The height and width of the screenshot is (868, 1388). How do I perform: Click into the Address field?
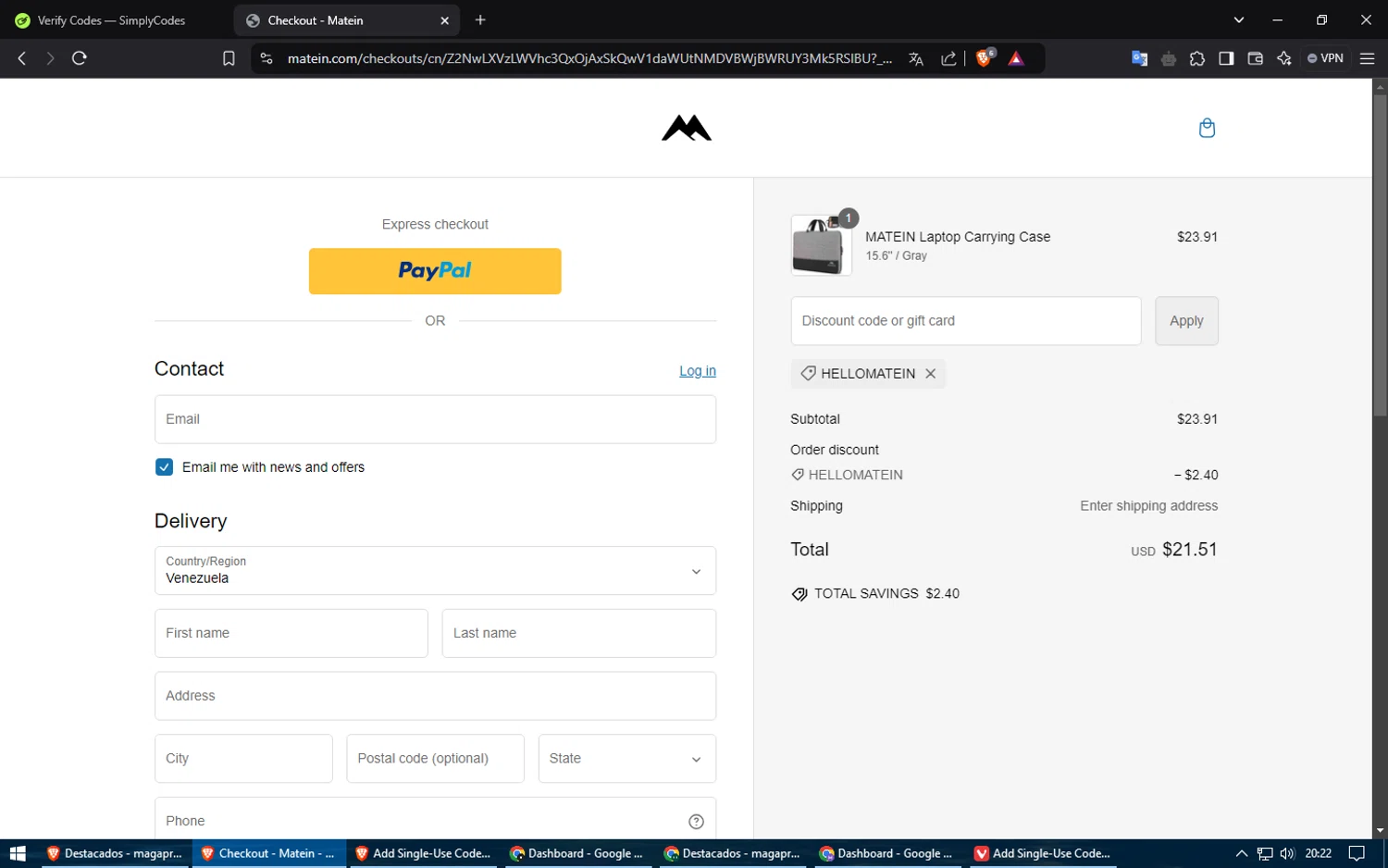click(x=435, y=696)
